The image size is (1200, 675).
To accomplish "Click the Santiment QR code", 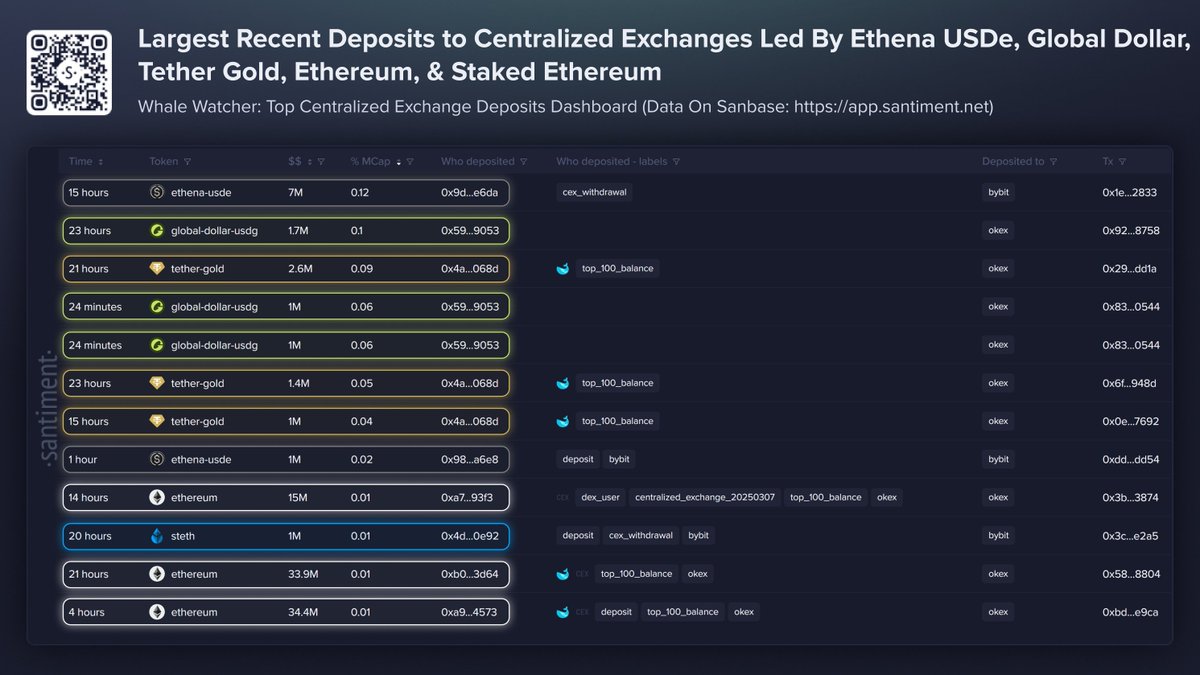I will click(x=68, y=73).
